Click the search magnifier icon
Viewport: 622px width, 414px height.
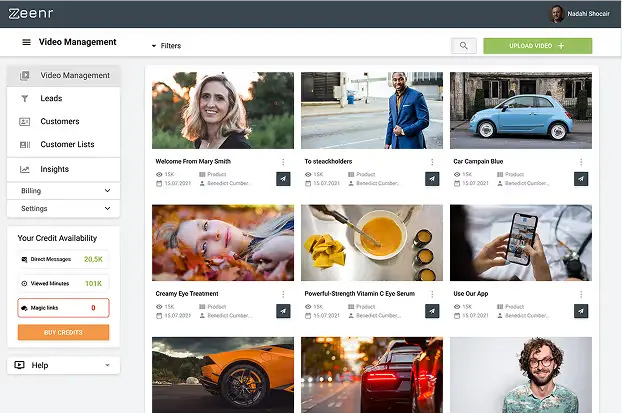pyautogui.click(x=464, y=46)
